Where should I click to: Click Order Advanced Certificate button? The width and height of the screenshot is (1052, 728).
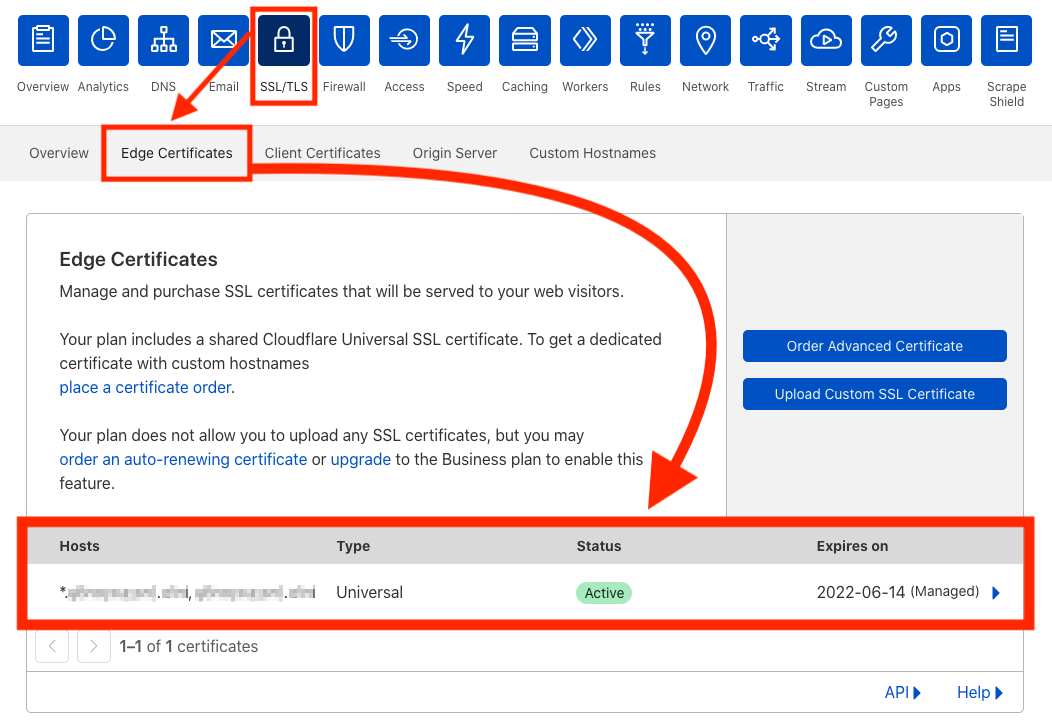click(x=874, y=346)
